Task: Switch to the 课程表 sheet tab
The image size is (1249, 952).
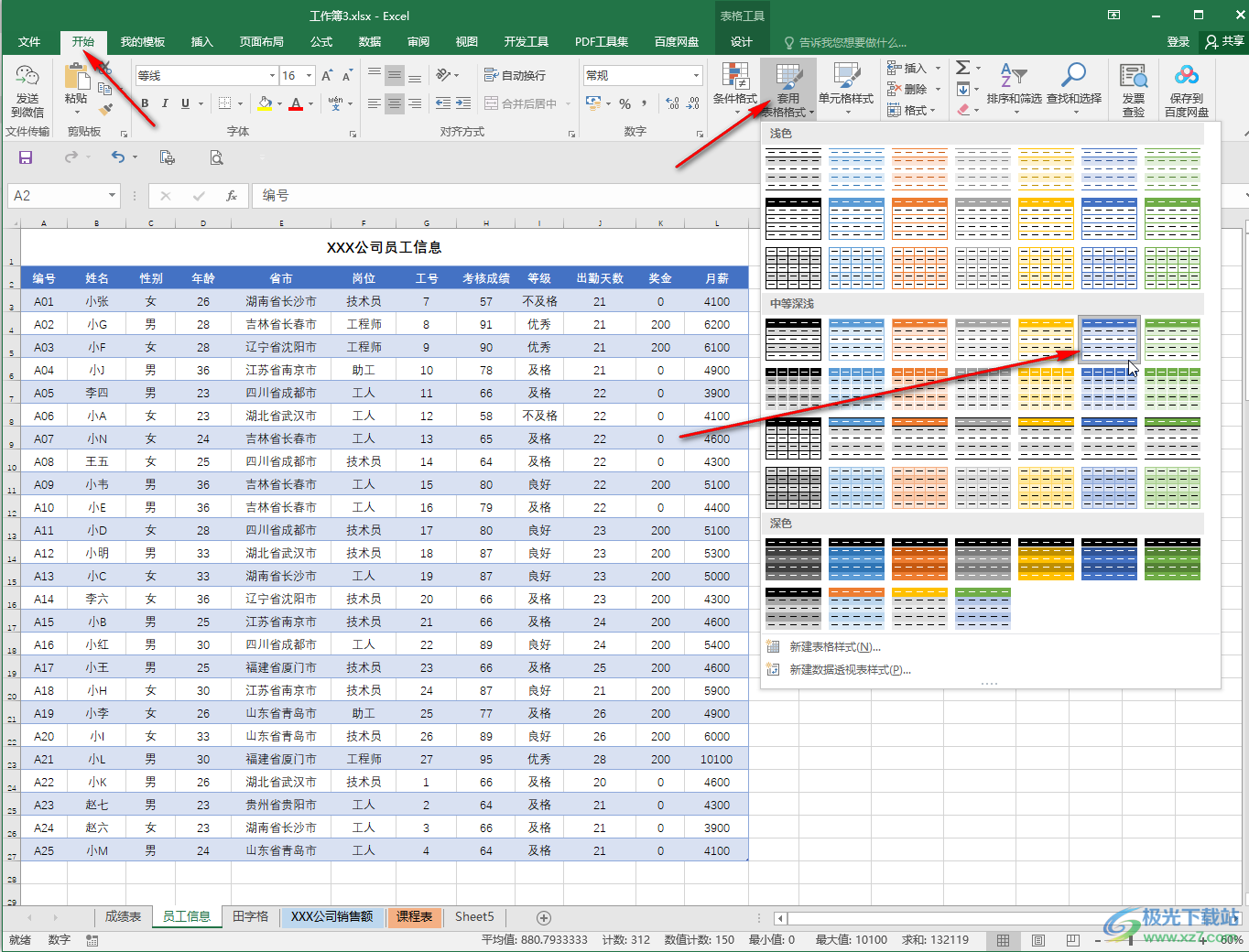Action: (x=415, y=917)
